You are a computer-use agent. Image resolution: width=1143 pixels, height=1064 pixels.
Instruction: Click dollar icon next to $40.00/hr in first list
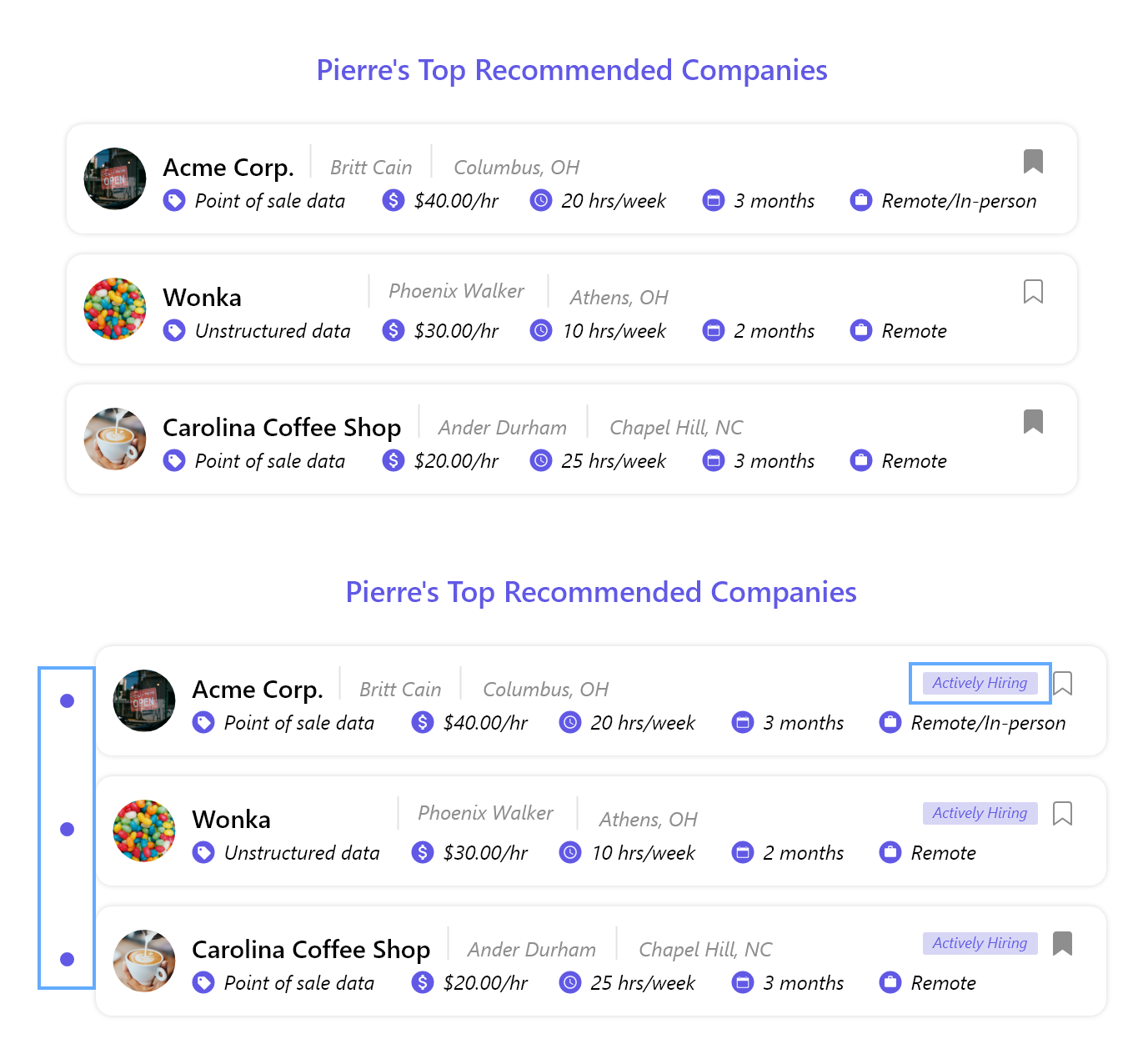[394, 201]
